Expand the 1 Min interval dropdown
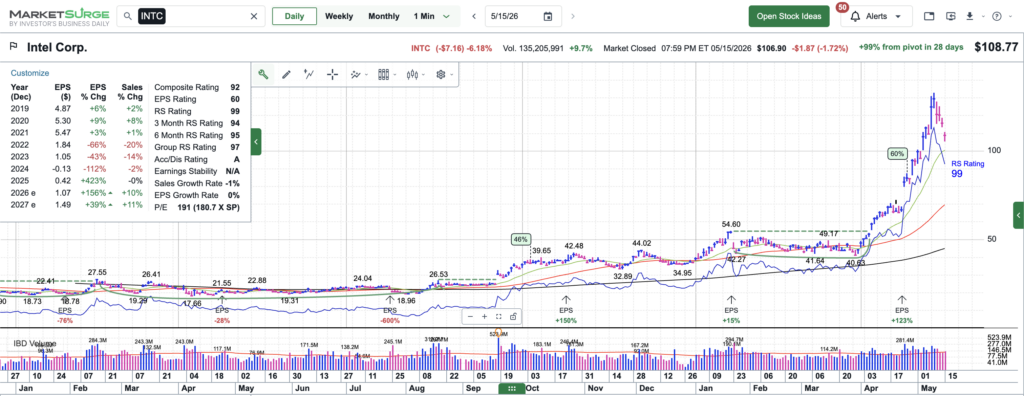Screen dimensions: 1024x396 pos(432,16)
